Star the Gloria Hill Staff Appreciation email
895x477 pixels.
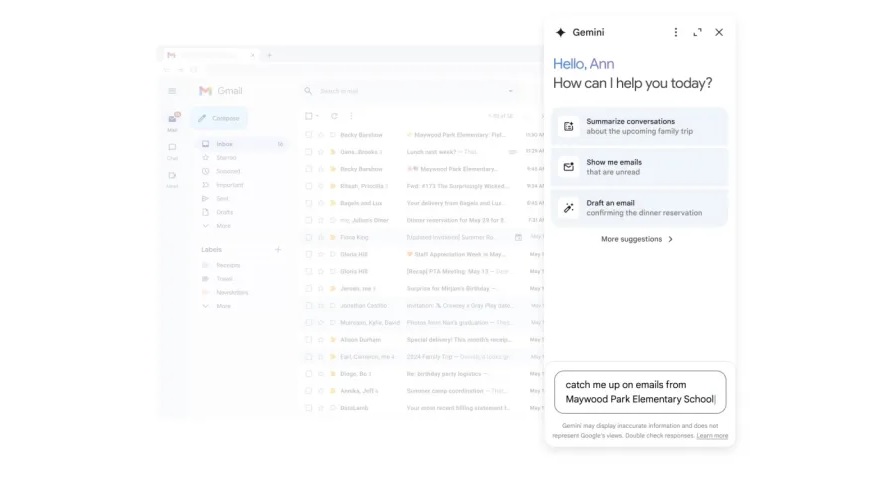321,254
